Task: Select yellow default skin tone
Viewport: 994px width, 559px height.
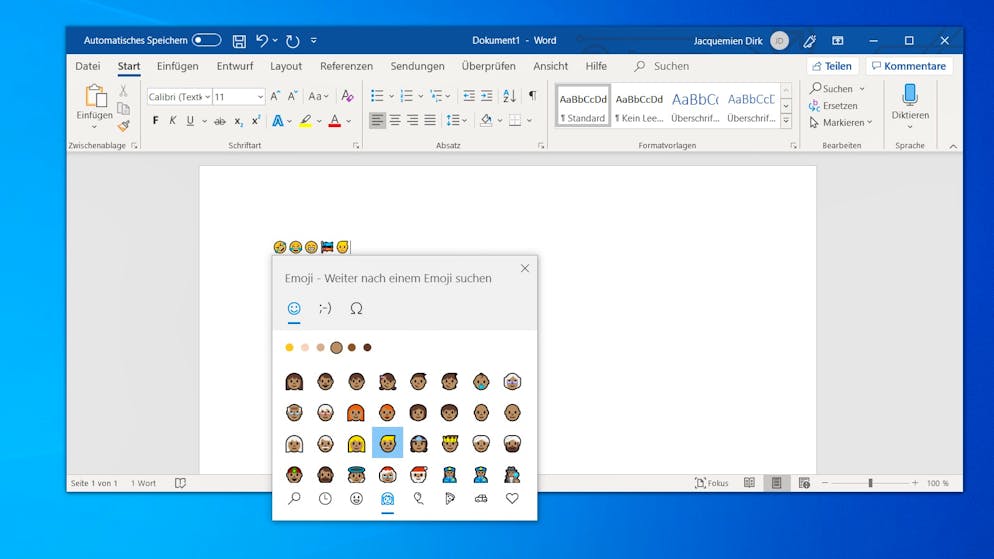Action: (x=289, y=347)
